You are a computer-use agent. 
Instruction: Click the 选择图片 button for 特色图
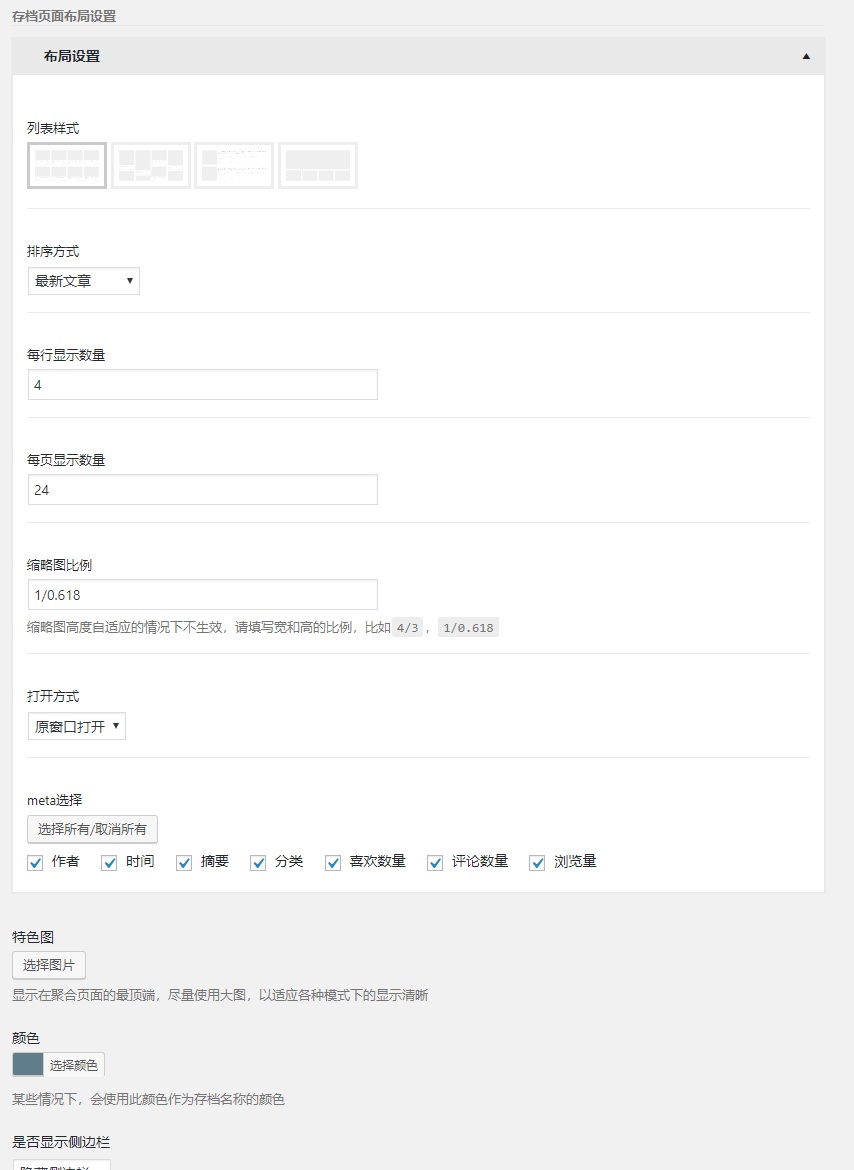49,965
